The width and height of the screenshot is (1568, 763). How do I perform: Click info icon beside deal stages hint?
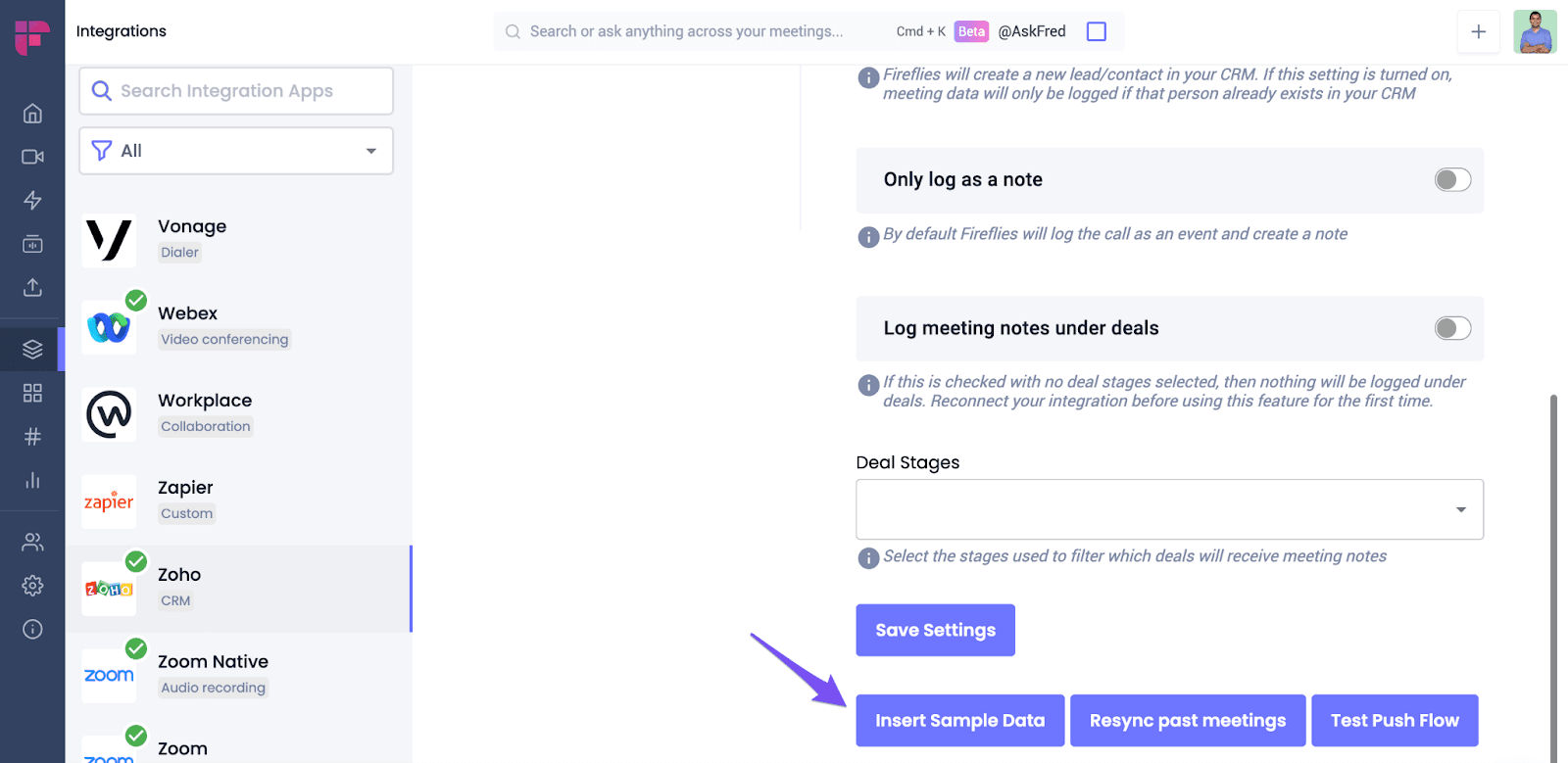(868, 558)
